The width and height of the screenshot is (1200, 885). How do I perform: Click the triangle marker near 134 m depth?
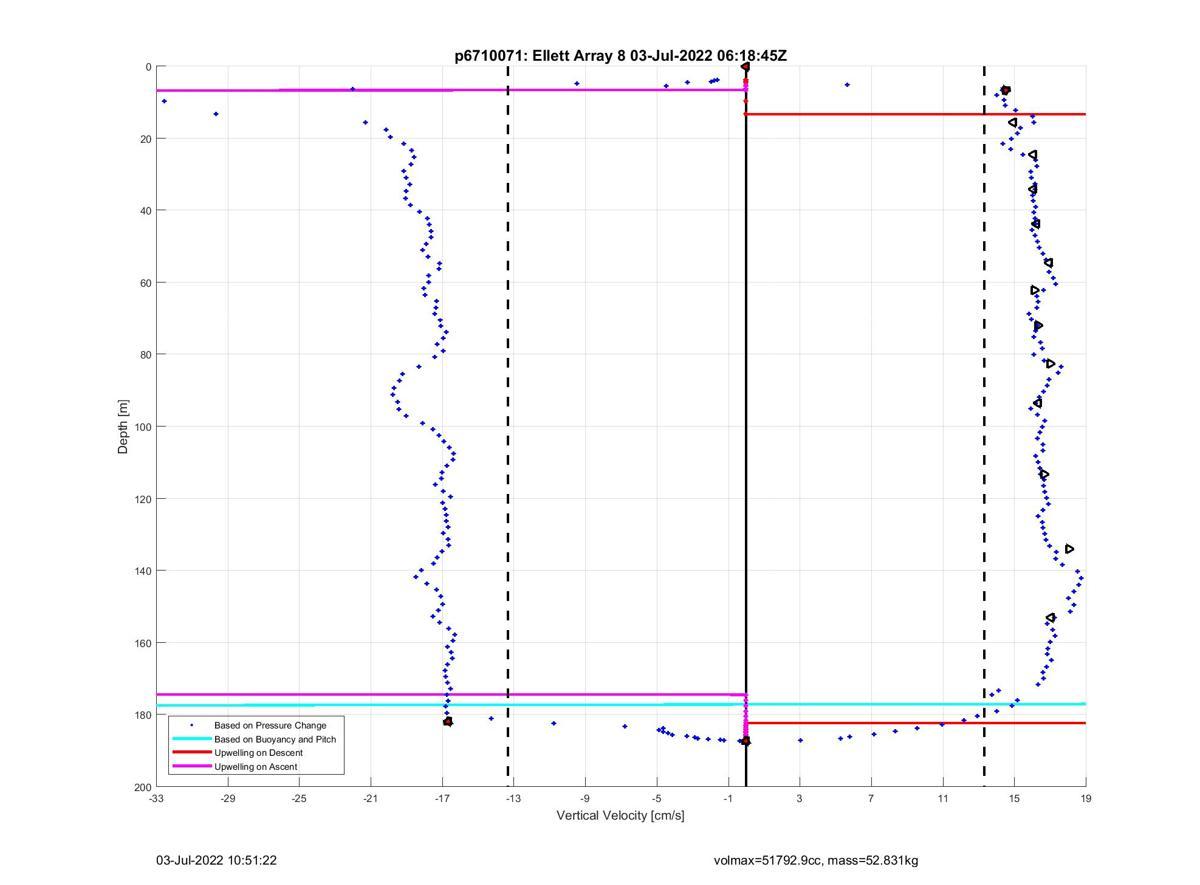[x=1069, y=549]
